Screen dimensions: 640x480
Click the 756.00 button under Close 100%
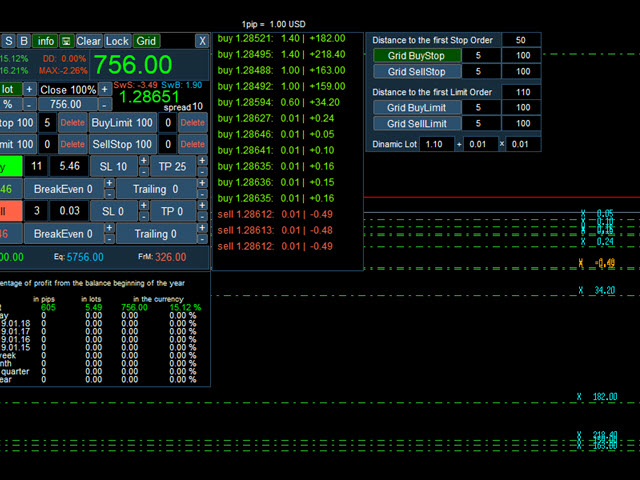click(x=68, y=104)
